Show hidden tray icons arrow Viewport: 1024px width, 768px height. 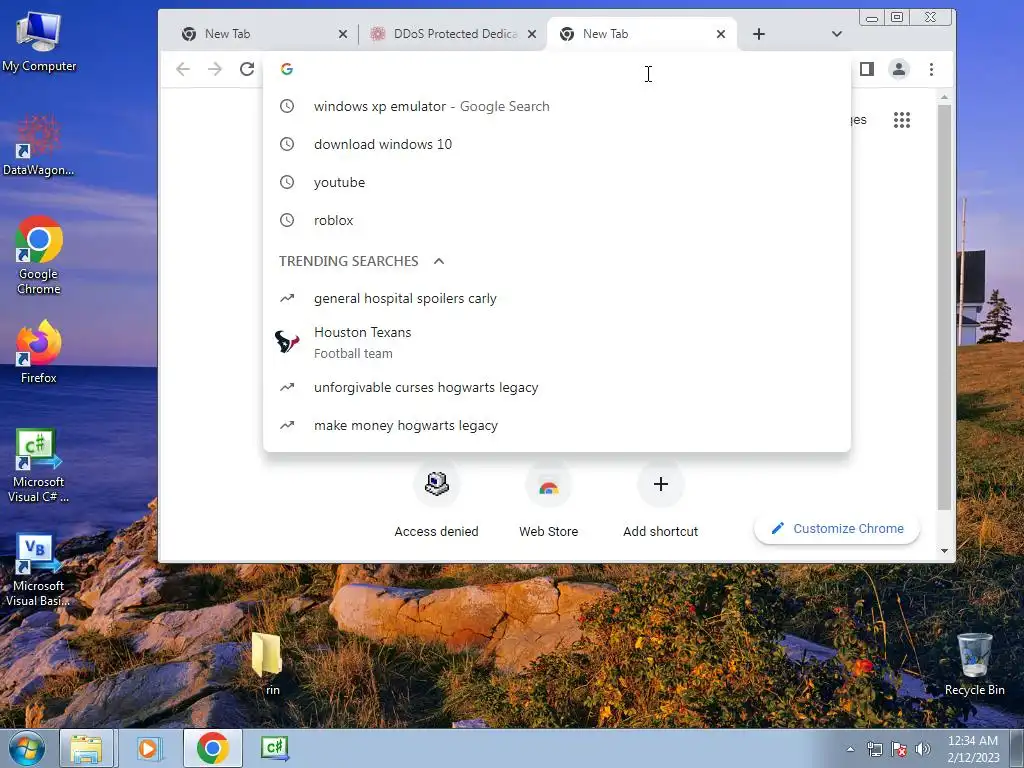[850, 749]
